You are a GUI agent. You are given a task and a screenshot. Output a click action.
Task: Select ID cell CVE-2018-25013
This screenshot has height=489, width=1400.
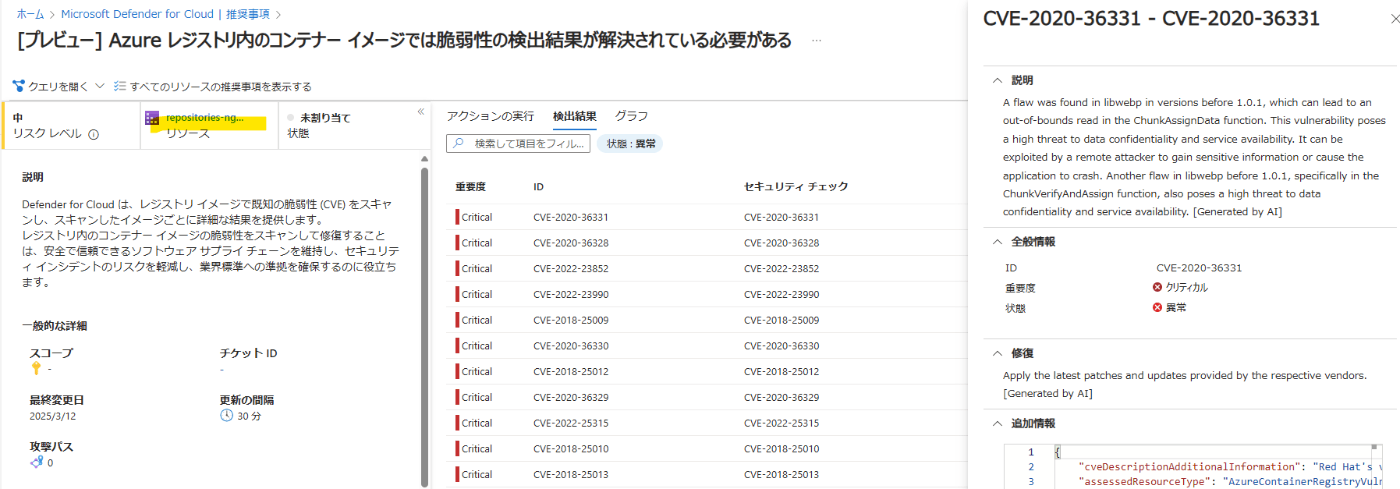coord(571,474)
